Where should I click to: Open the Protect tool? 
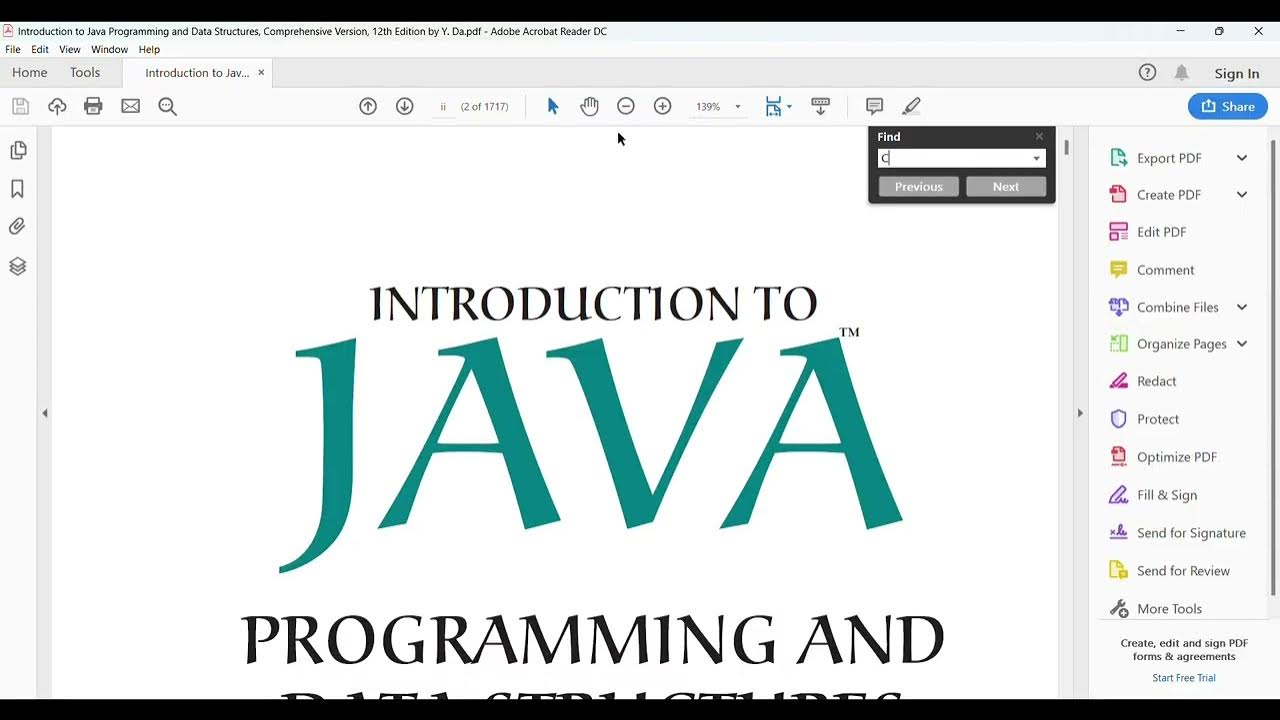1144,419
